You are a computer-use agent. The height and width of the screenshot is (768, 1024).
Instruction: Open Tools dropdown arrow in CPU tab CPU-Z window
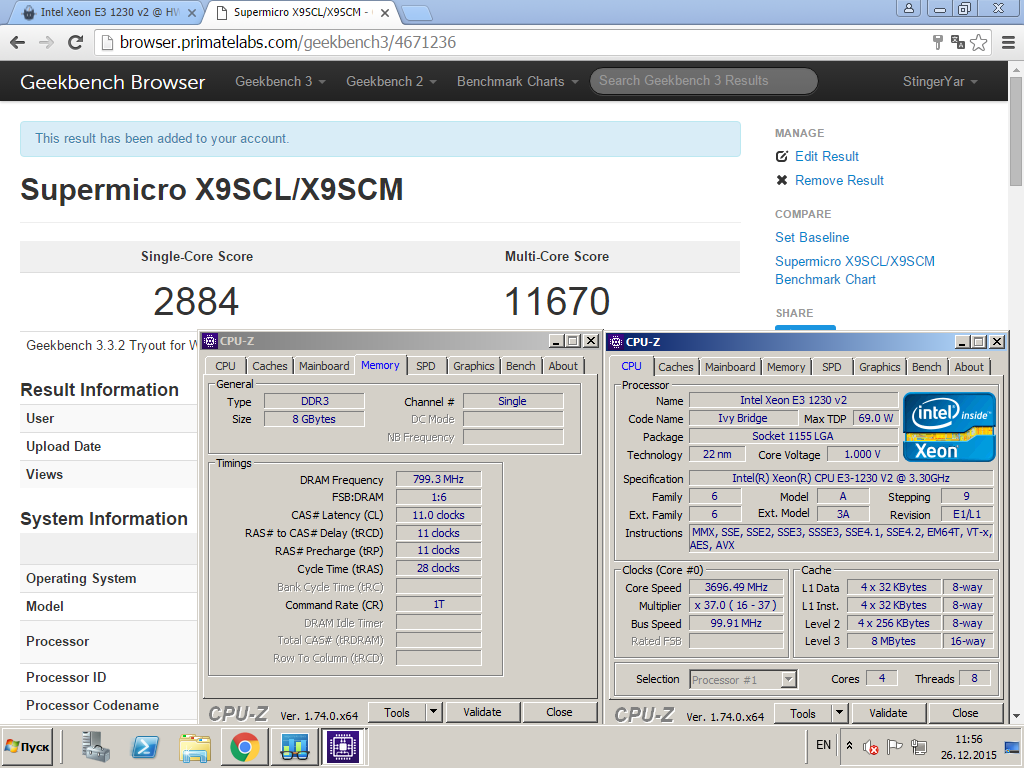point(840,713)
